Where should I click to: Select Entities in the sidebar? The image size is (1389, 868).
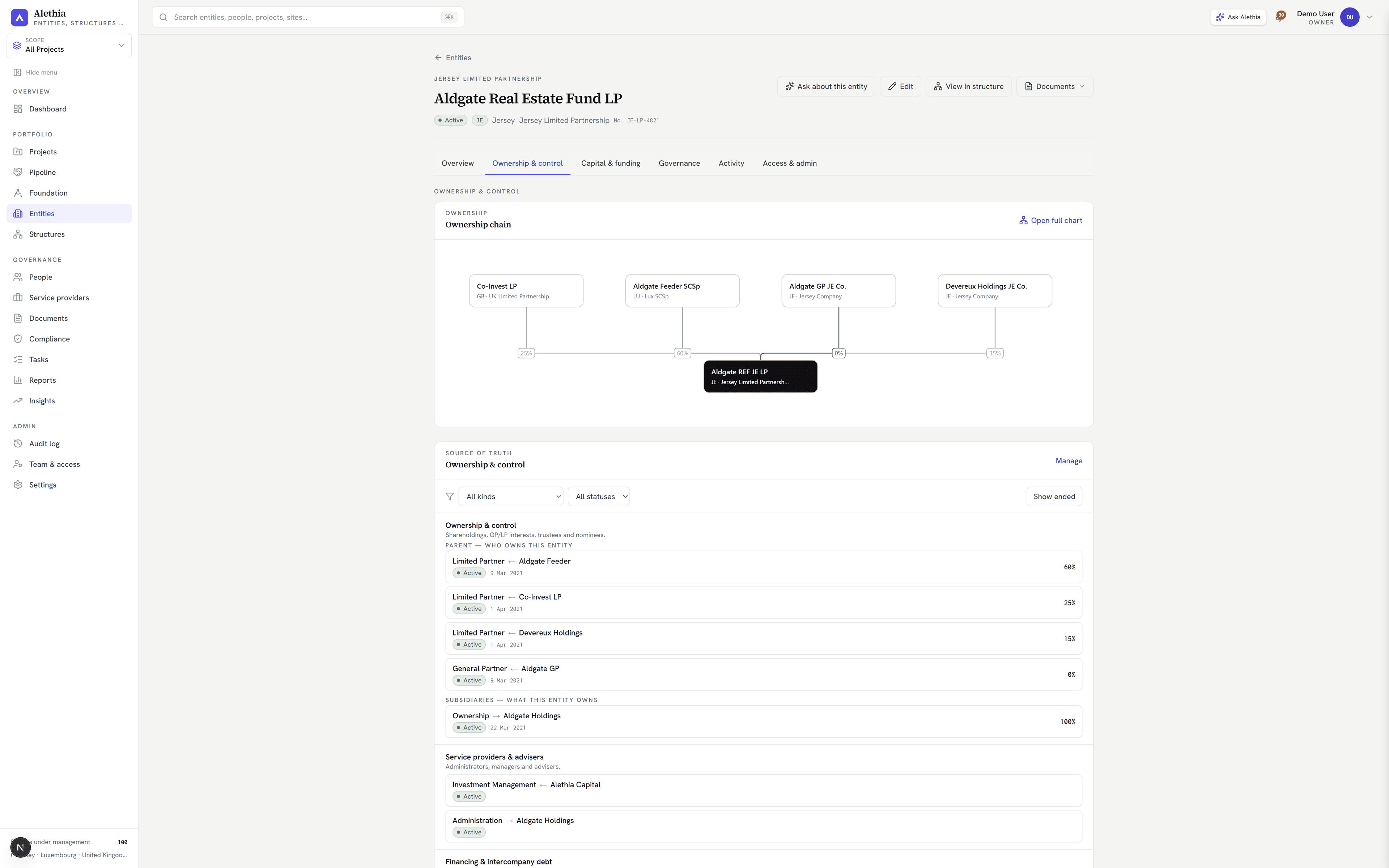(x=69, y=213)
